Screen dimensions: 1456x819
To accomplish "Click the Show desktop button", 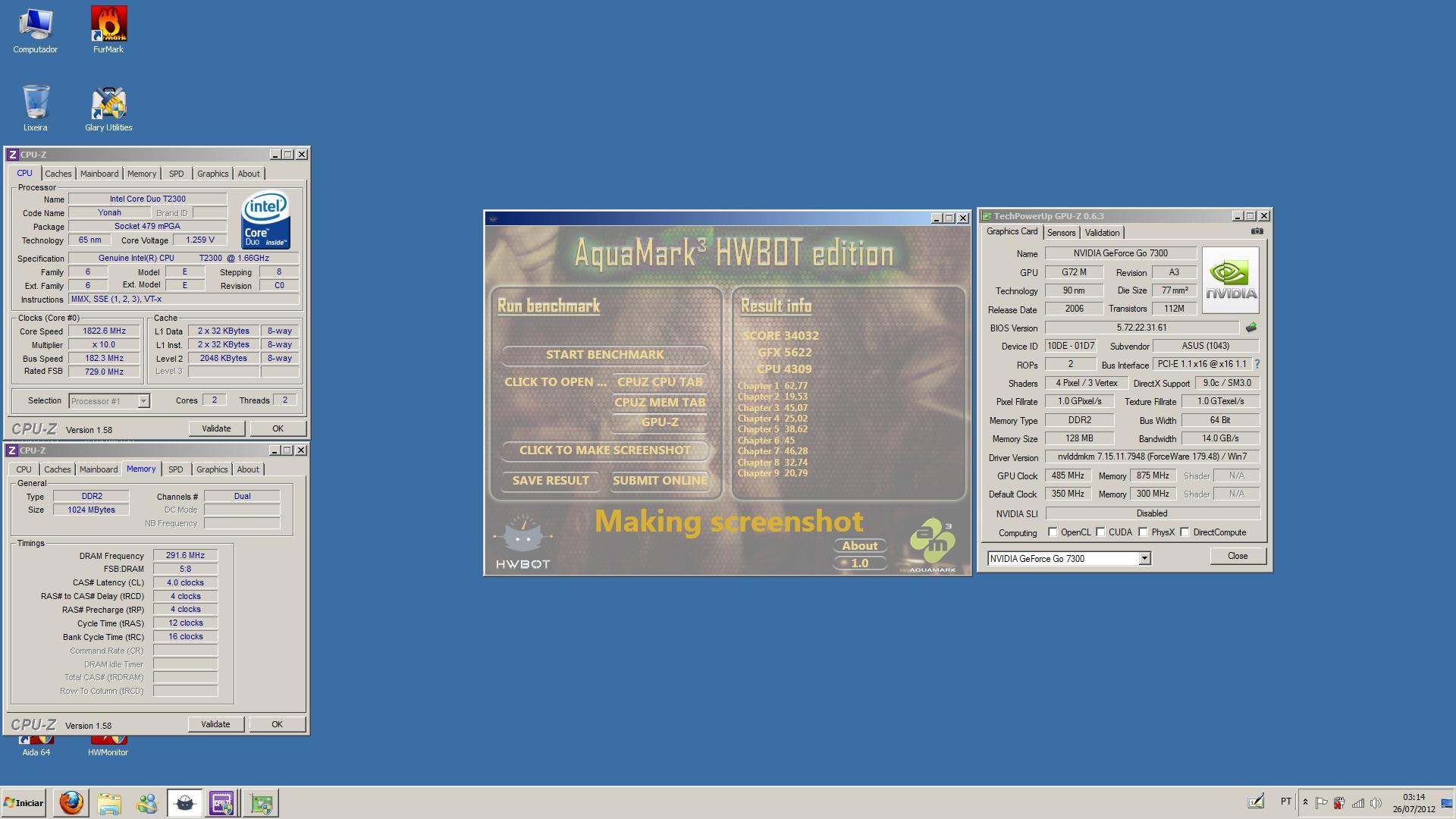I will pyautogui.click(x=1448, y=803).
